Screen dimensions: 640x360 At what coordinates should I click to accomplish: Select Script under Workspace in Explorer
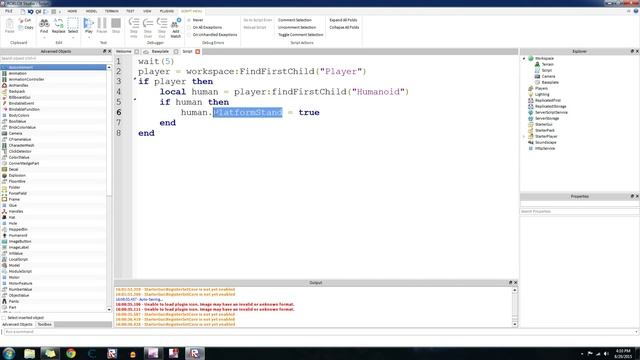click(547, 71)
